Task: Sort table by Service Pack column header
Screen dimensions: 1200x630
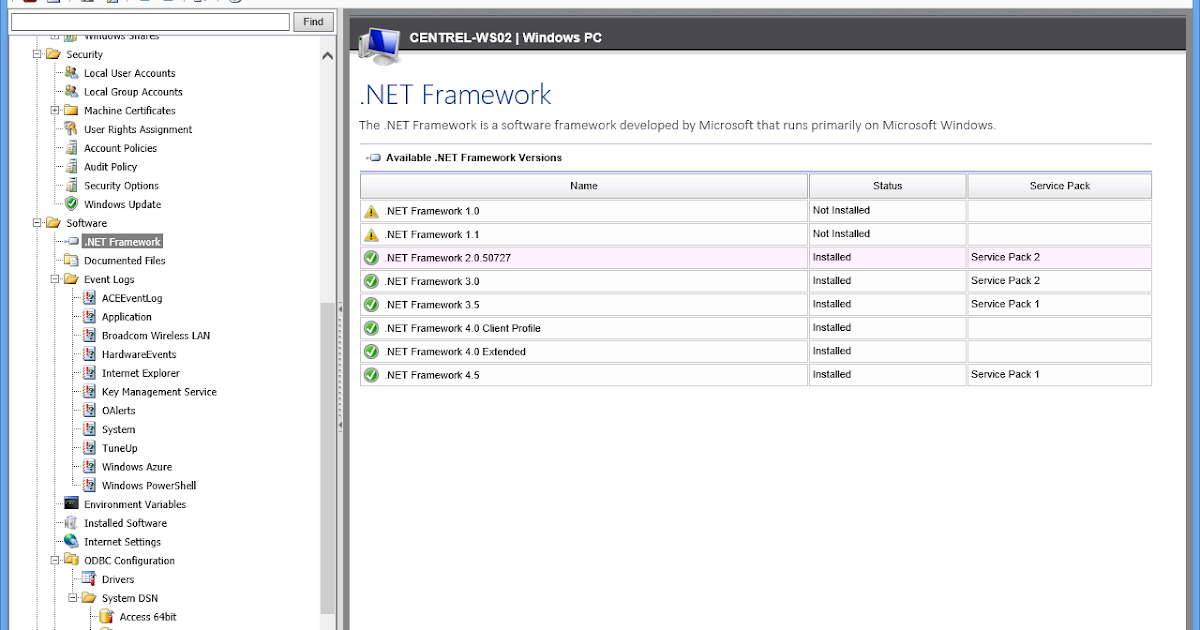Action: click(1060, 186)
